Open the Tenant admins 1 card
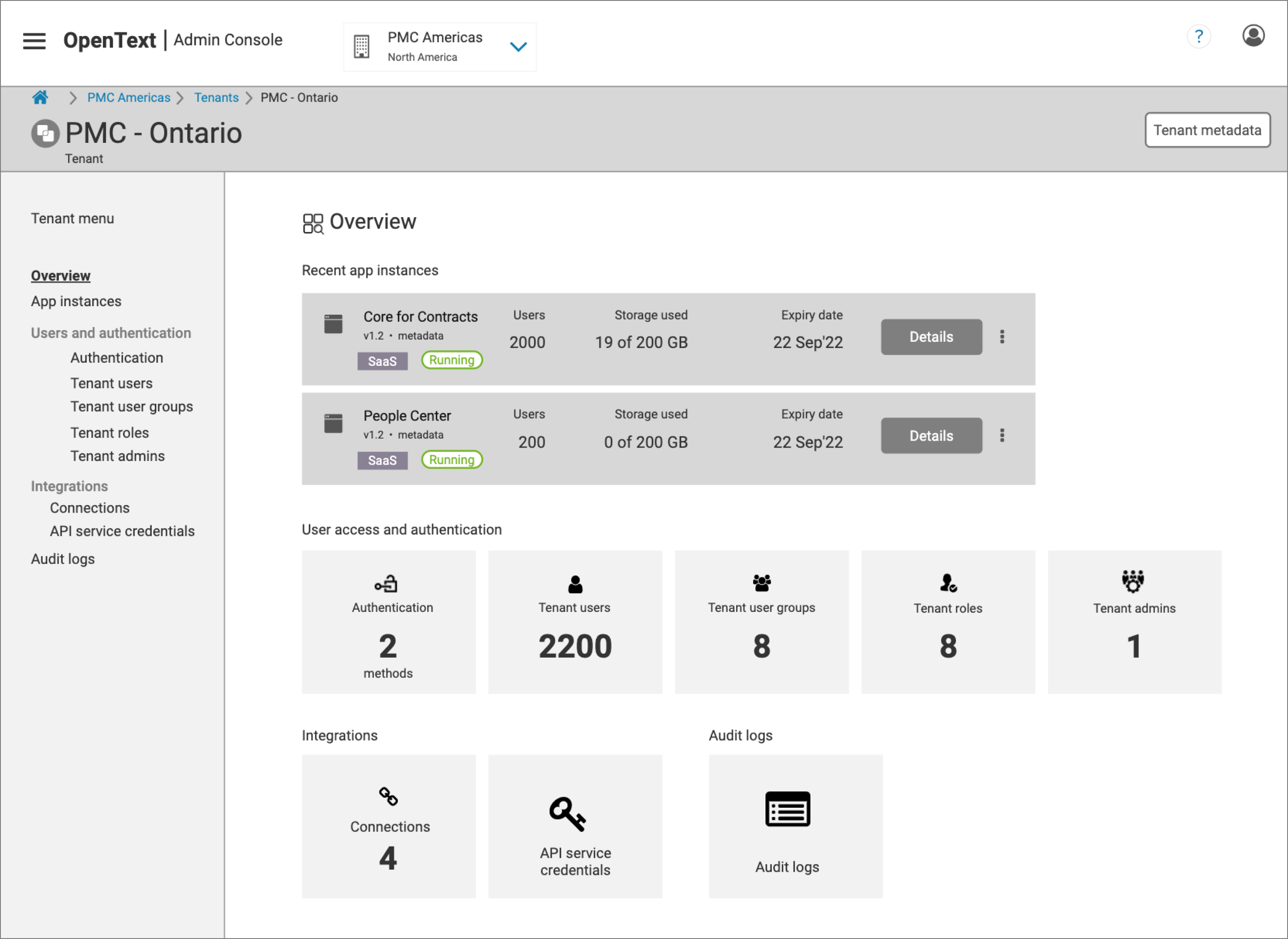 click(1134, 622)
